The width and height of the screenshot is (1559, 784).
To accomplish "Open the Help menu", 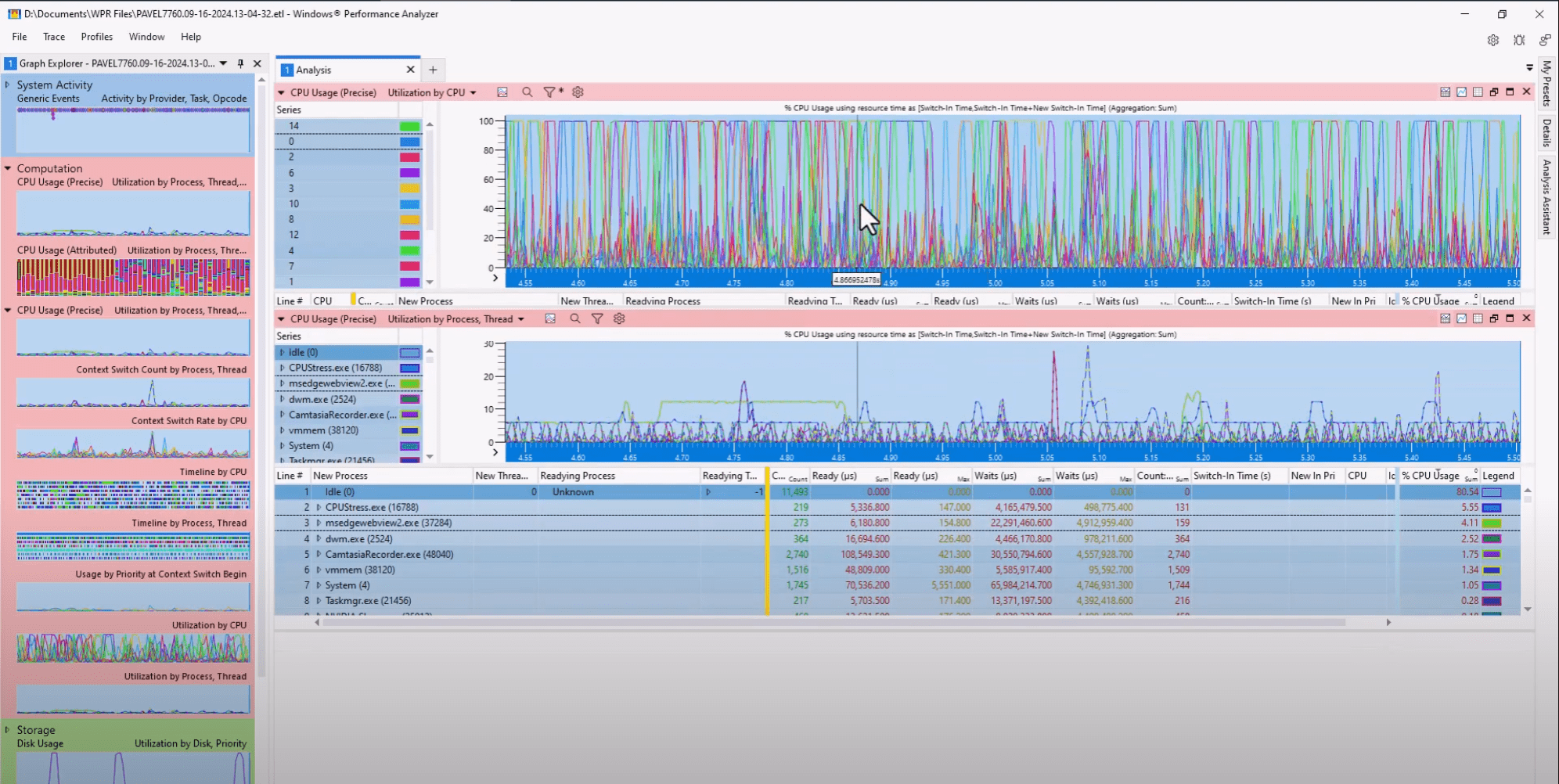I will coord(191,37).
